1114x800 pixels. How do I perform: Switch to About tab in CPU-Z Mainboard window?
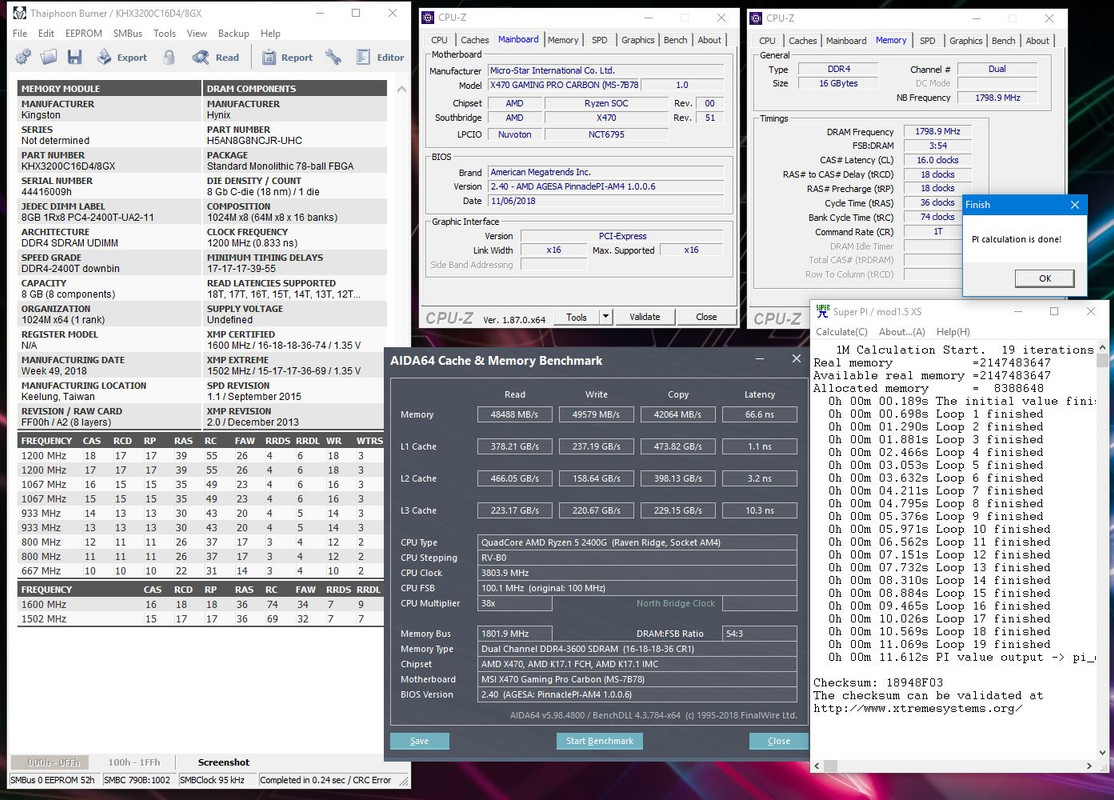(709, 40)
